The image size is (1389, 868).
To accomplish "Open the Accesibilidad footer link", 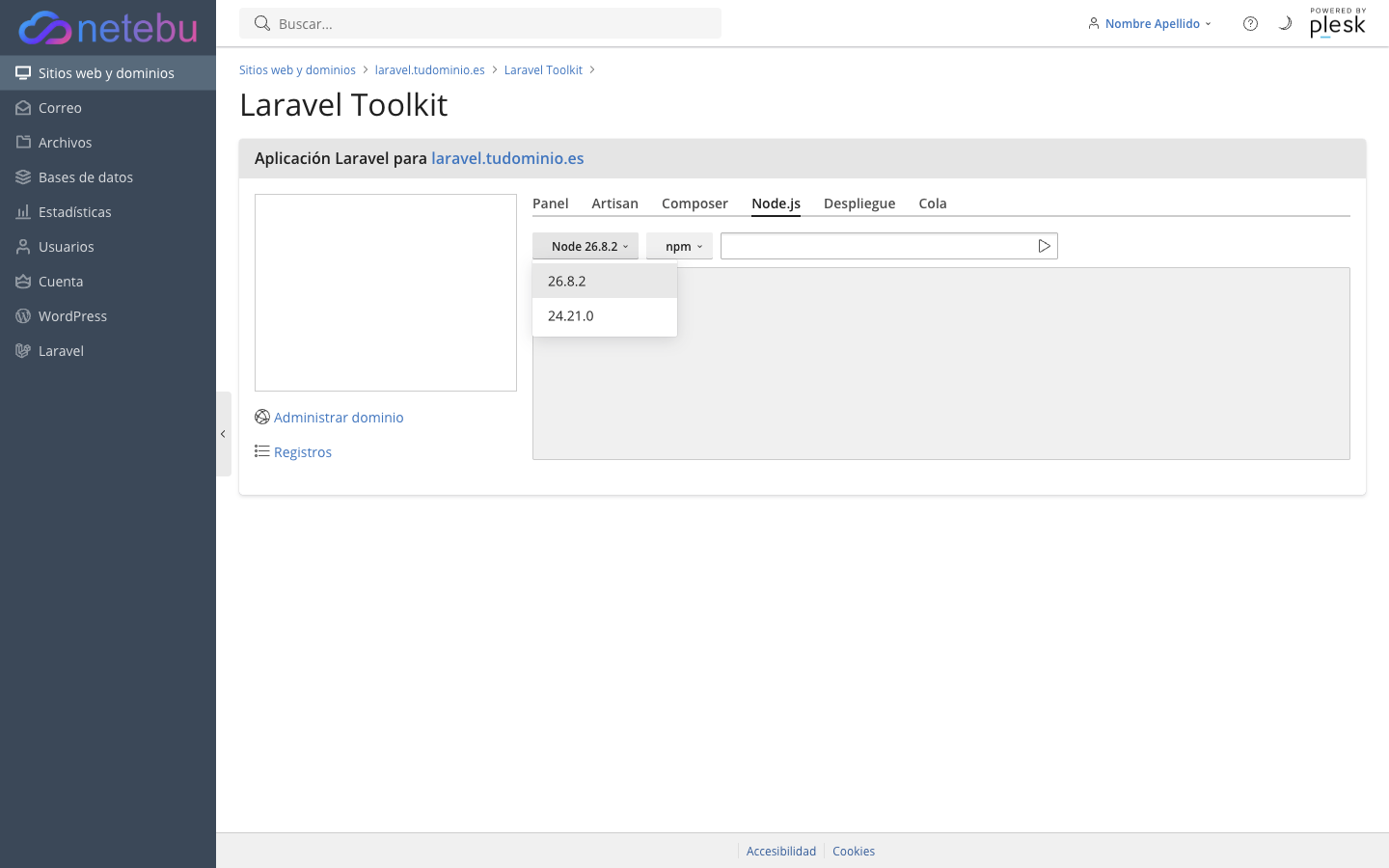I will pyautogui.click(x=781, y=852).
